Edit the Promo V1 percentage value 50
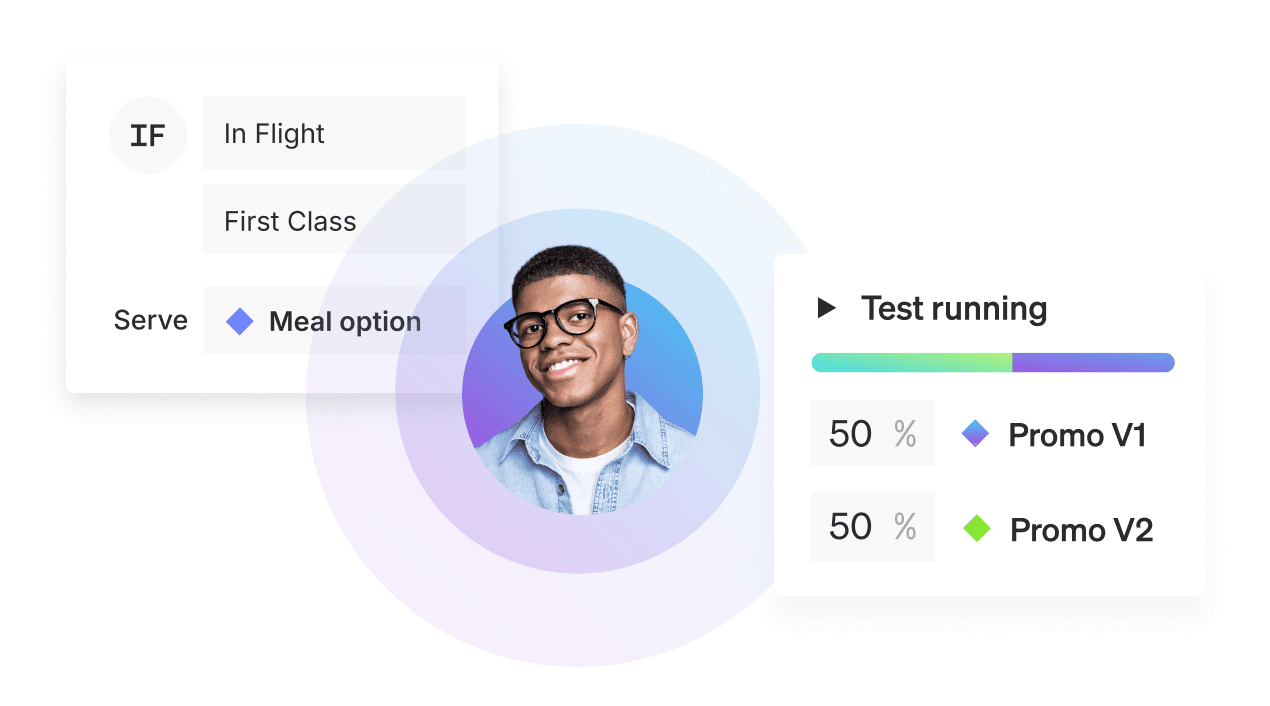The image size is (1270, 706). [x=851, y=434]
